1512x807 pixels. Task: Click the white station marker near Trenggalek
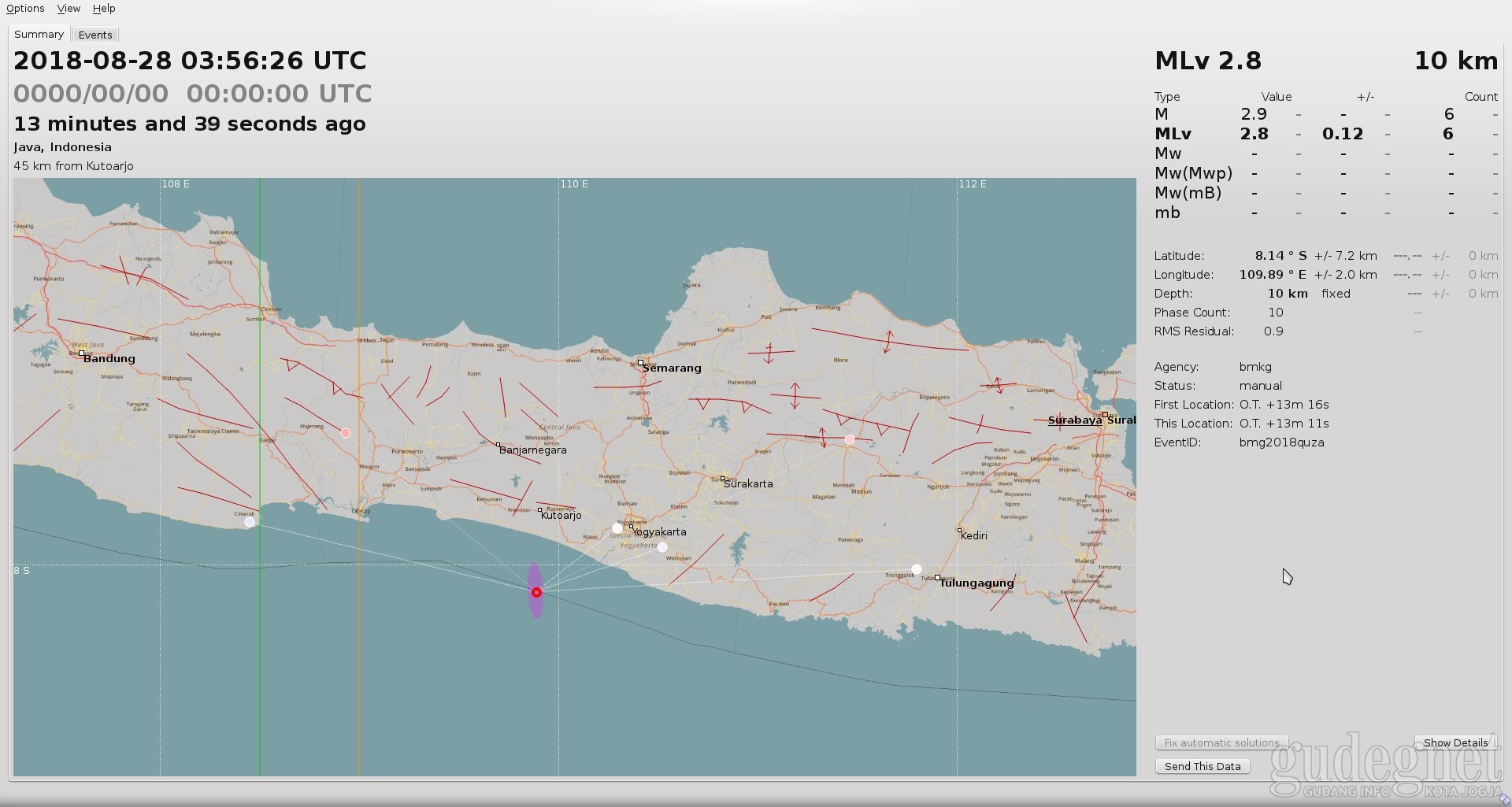point(916,568)
